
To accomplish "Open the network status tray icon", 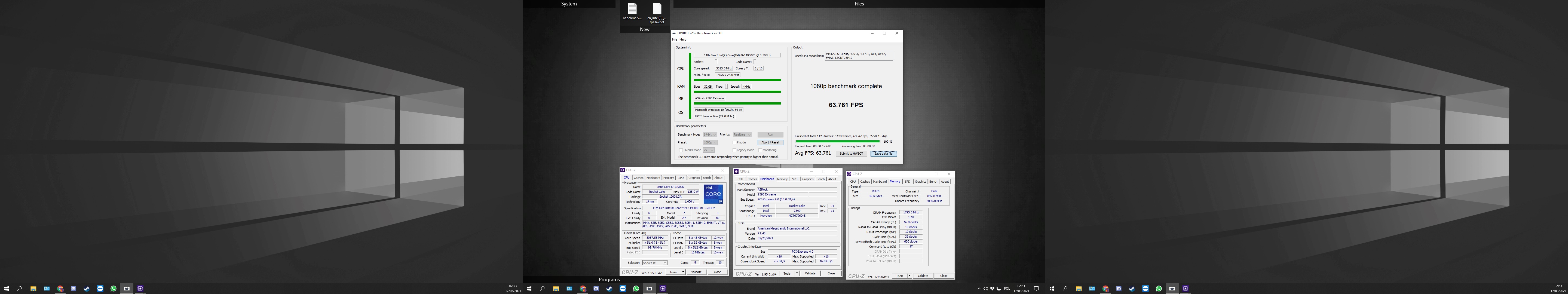I will pos(999,289).
